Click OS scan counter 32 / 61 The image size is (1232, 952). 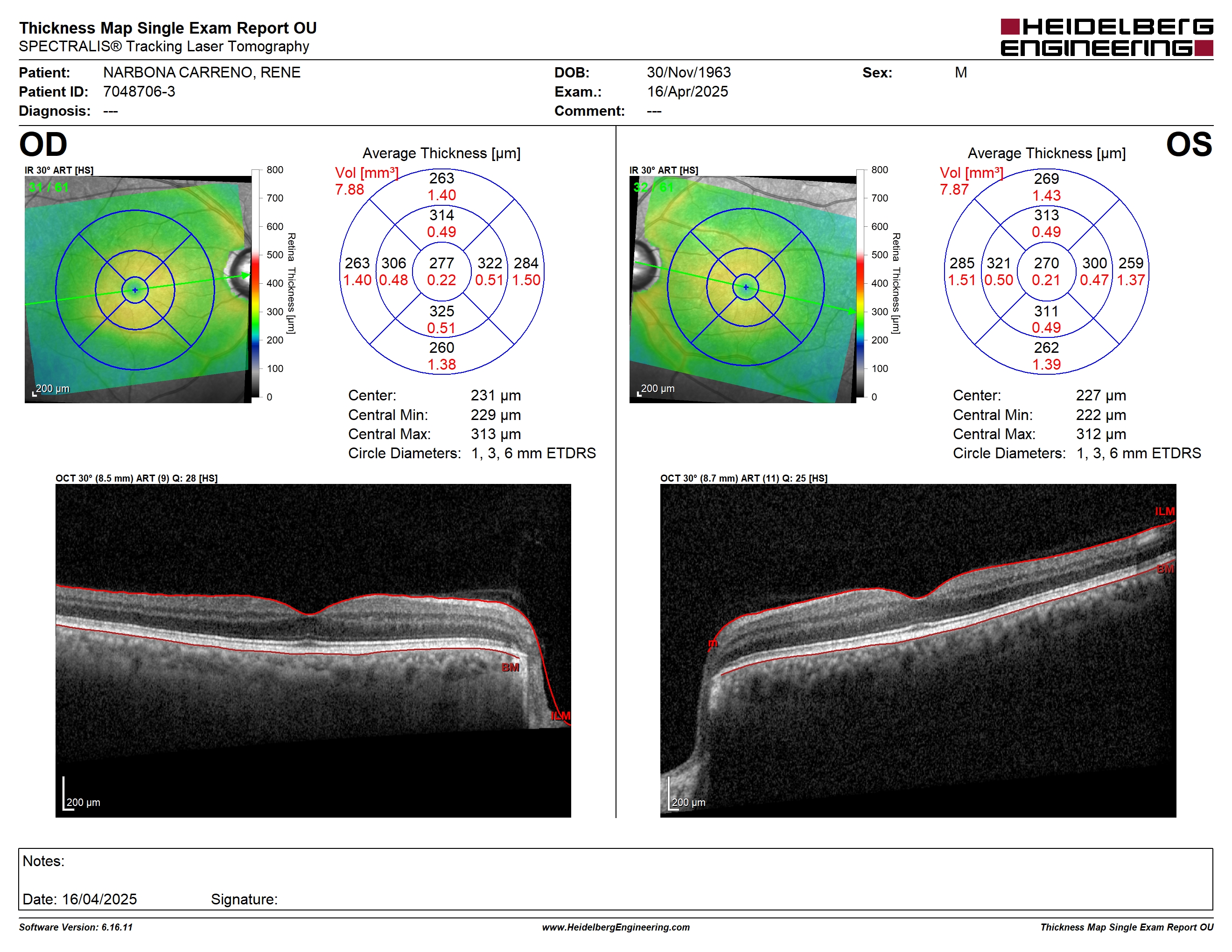pyautogui.click(x=653, y=187)
